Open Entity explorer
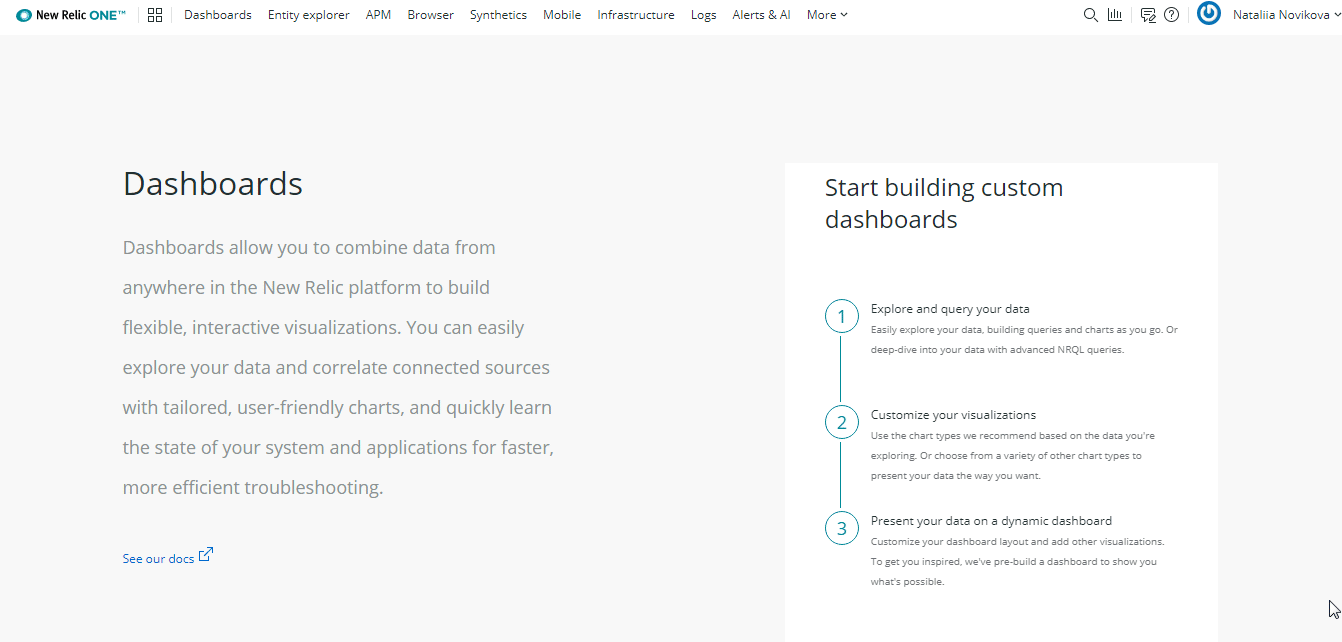Screen dimensions: 1342x642 click(x=309, y=15)
